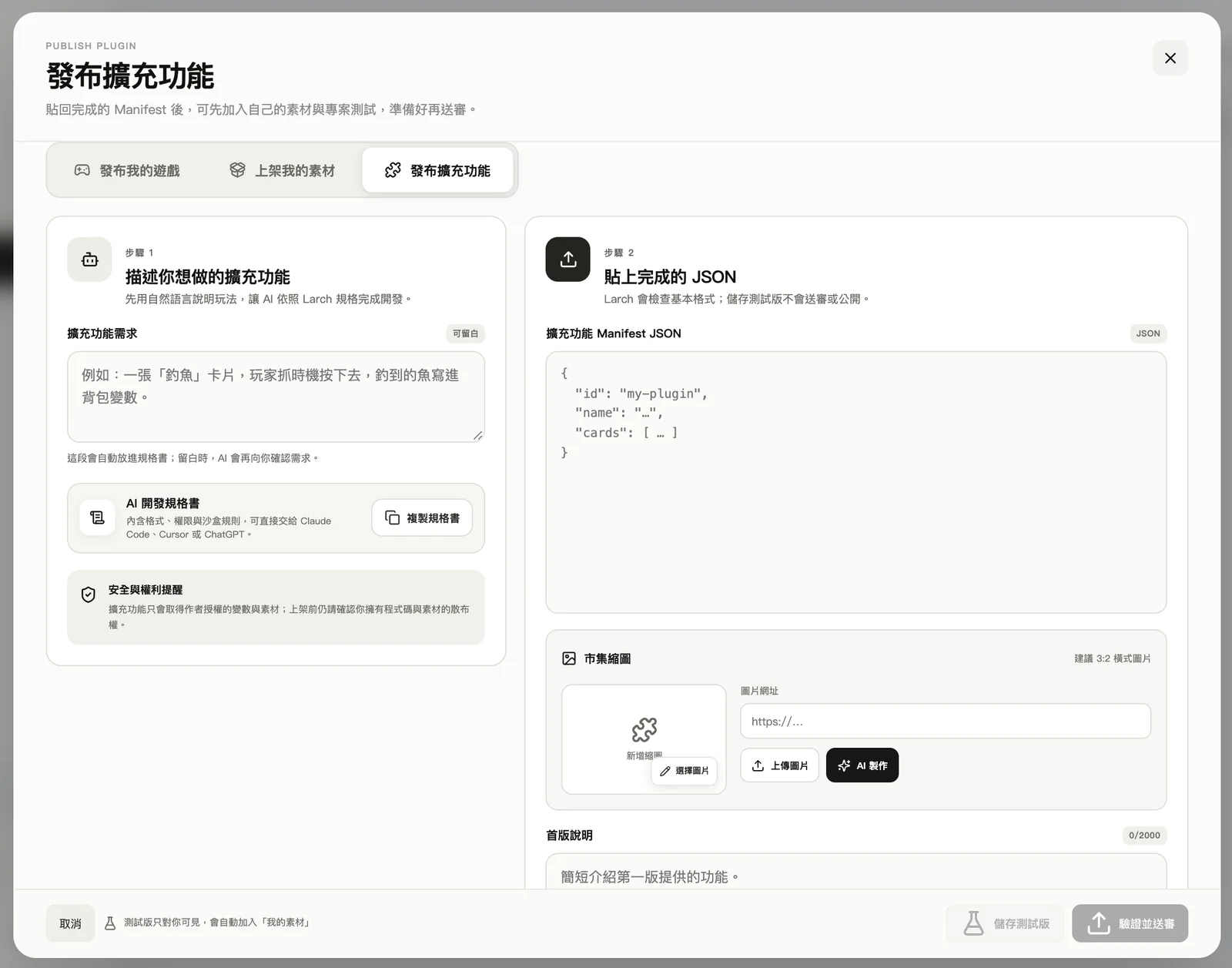1232x968 pixels.
Task: Focus the 擴充功能需求 description textarea
Action: (x=276, y=397)
